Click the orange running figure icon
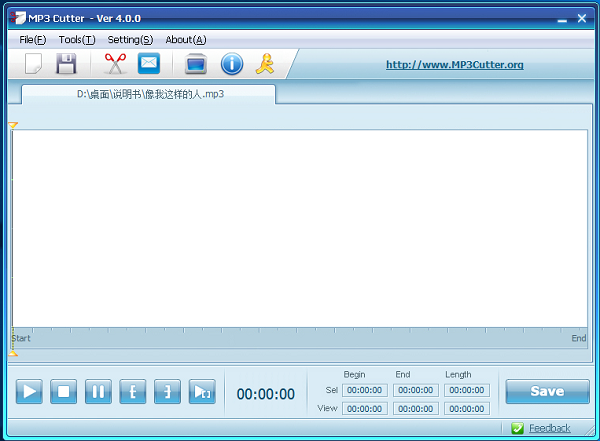Viewport: 600px width, 441px height. point(265,64)
